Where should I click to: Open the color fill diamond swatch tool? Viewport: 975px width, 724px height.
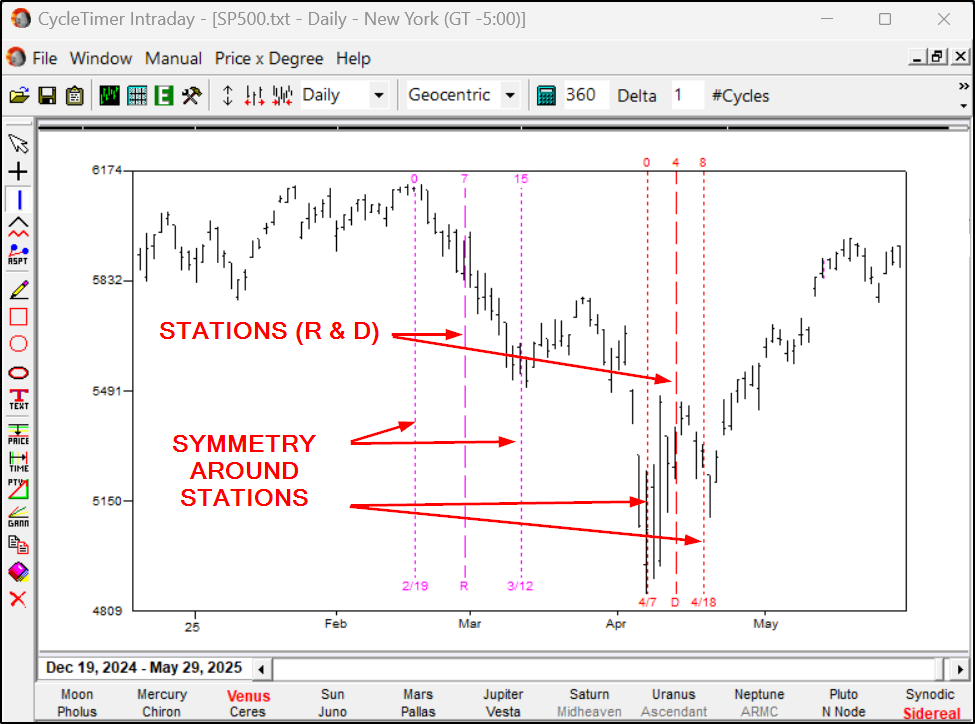click(x=17, y=570)
